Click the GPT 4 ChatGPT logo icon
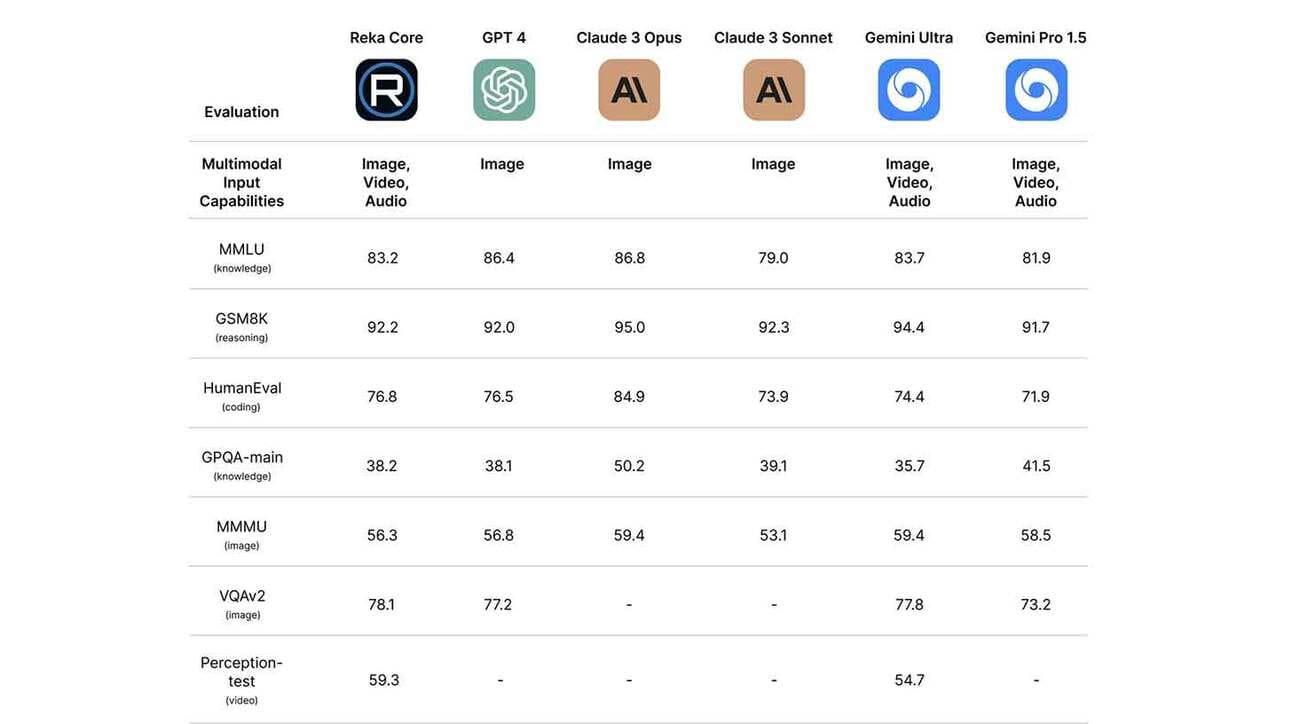The width and height of the screenshot is (1292, 724). 504,90
